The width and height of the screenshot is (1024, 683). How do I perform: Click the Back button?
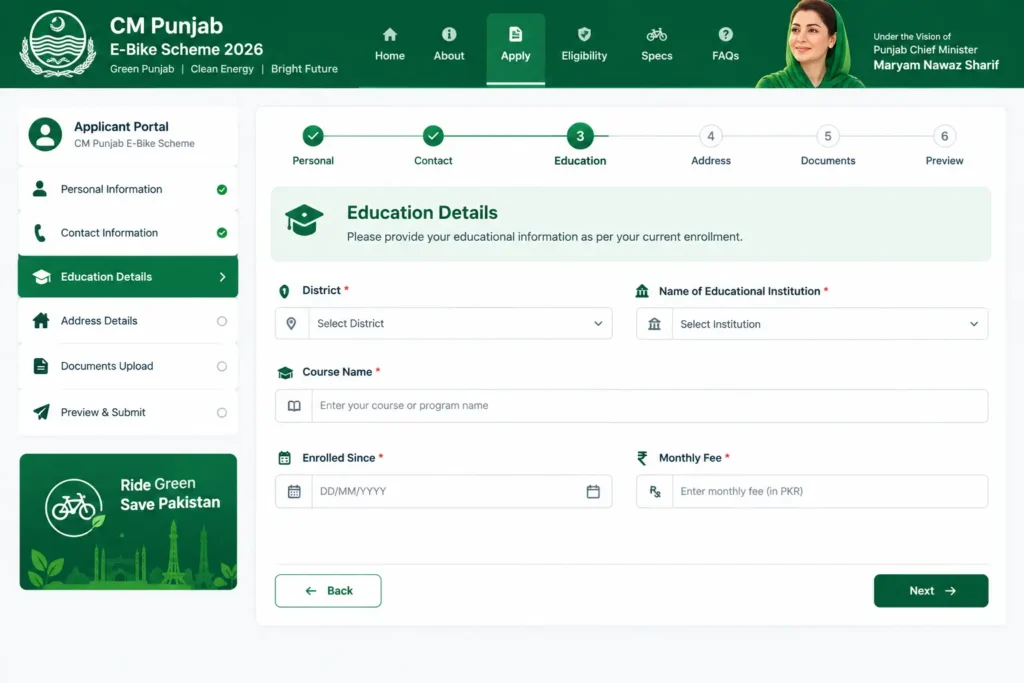(x=328, y=591)
